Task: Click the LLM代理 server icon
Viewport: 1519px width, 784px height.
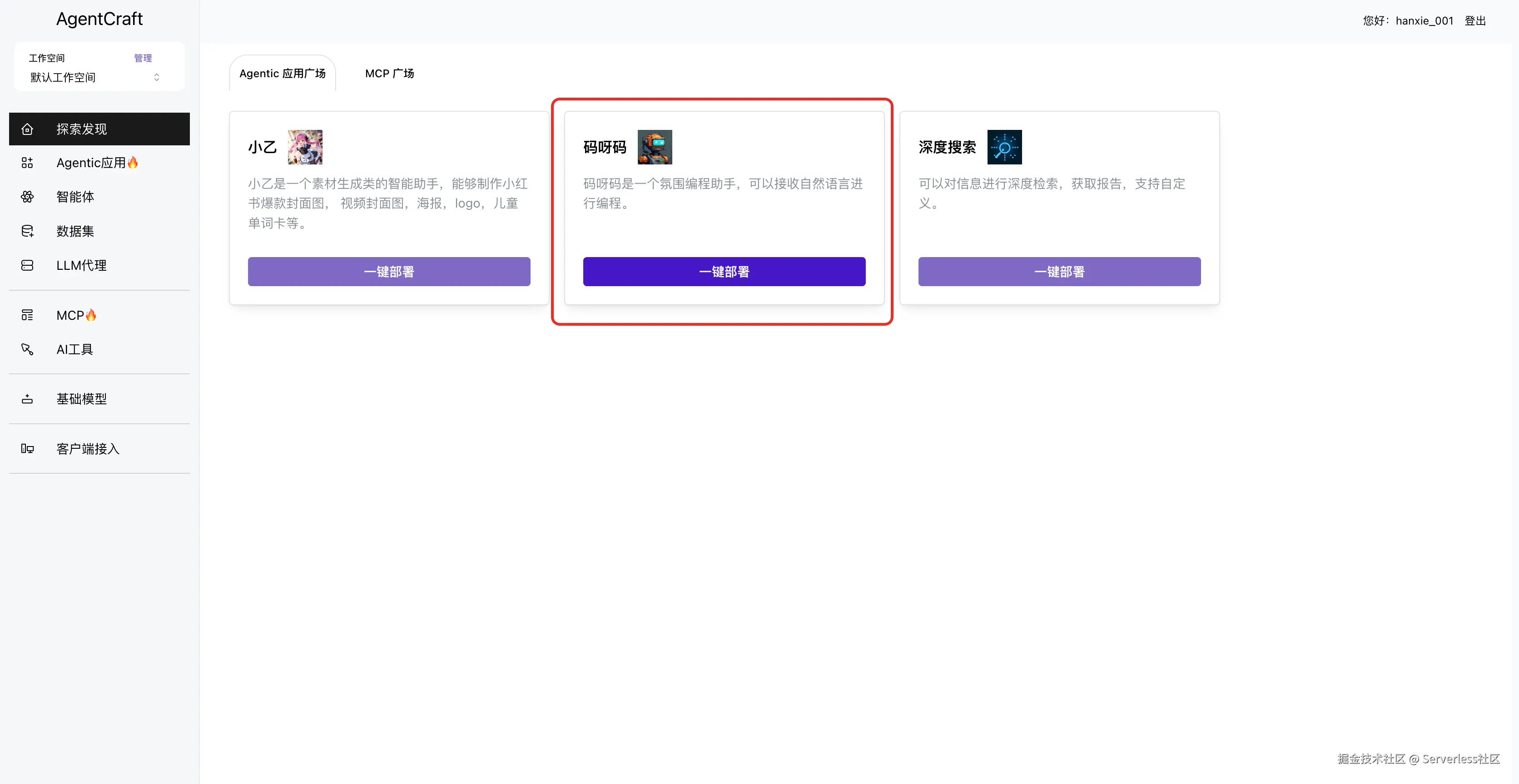Action: coord(27,265)
